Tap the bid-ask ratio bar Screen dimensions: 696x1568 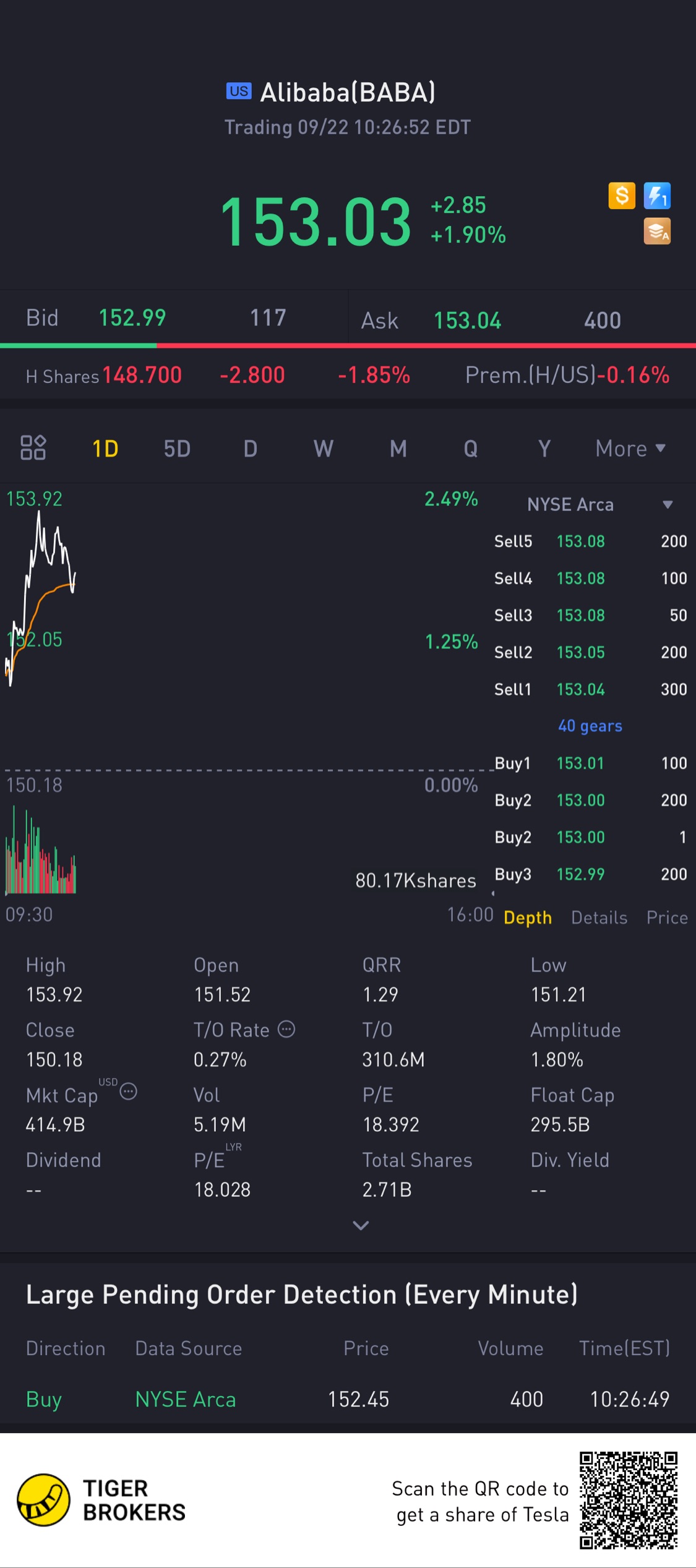[x=348, y=345]
